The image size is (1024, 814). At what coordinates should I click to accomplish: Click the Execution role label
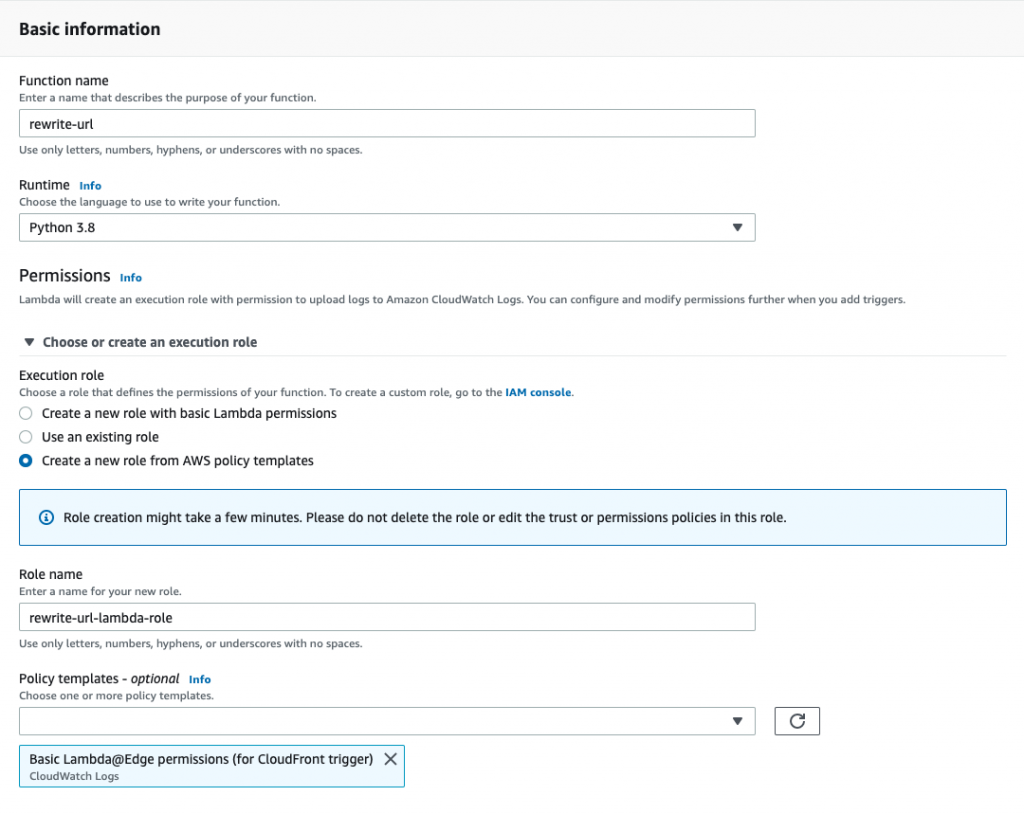pos(62,375)
